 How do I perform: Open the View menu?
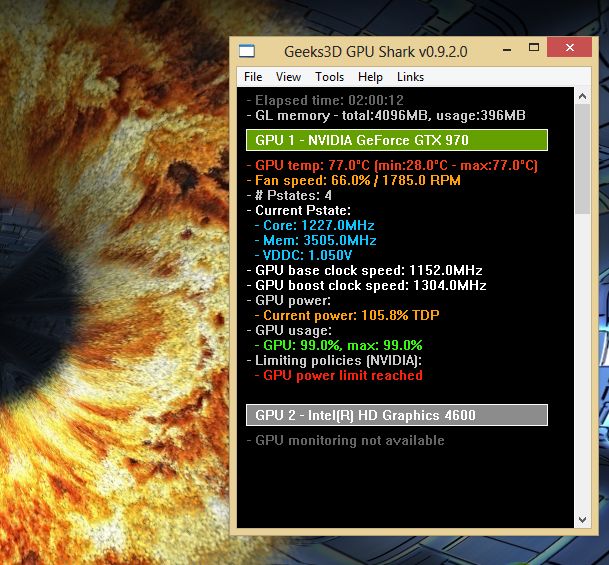coord(288,77)
